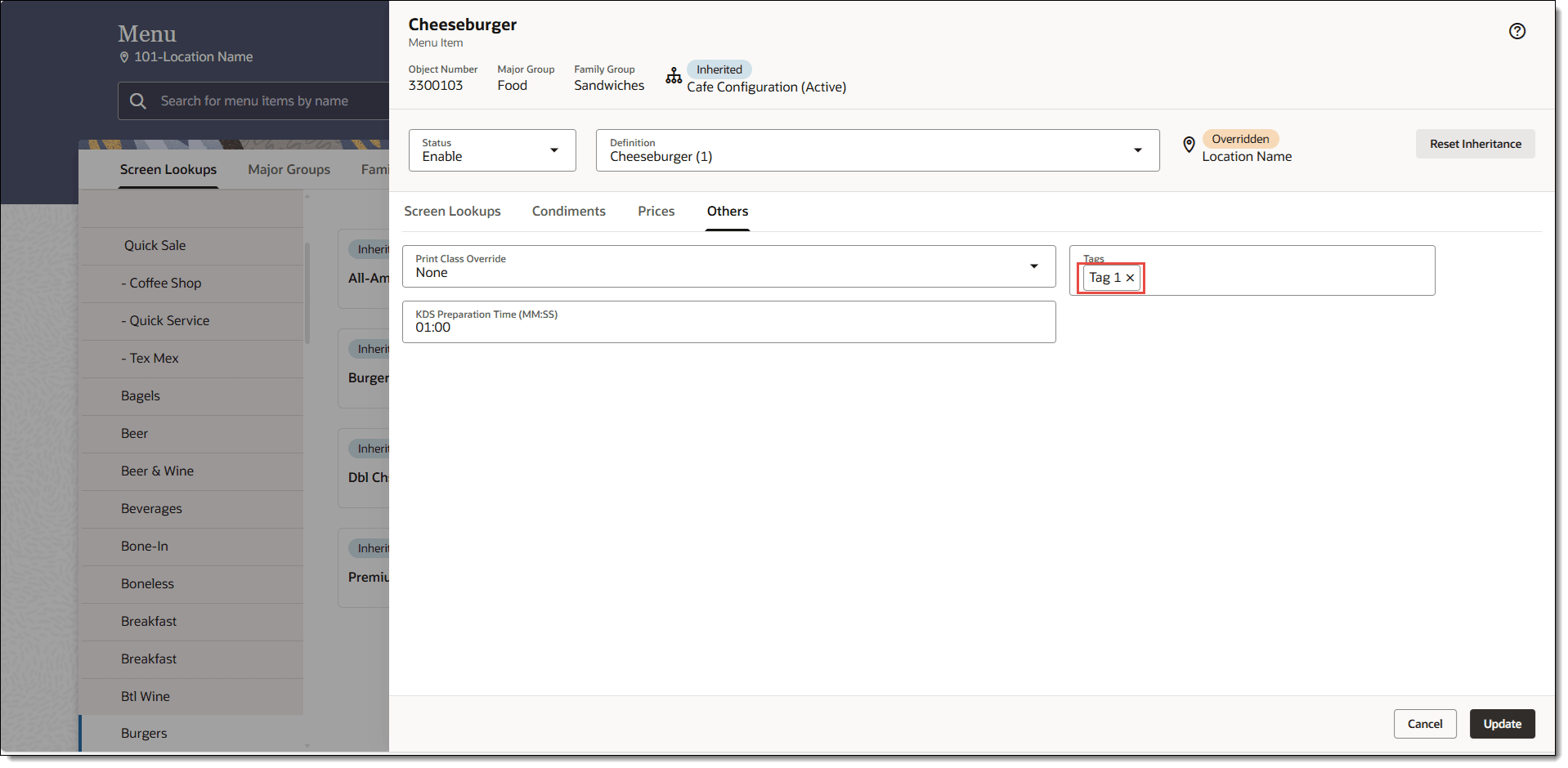The image size is (1568, 768).
Task: Select Bone-In in the list
Action: pyautogui.click(x=191, y=546)
